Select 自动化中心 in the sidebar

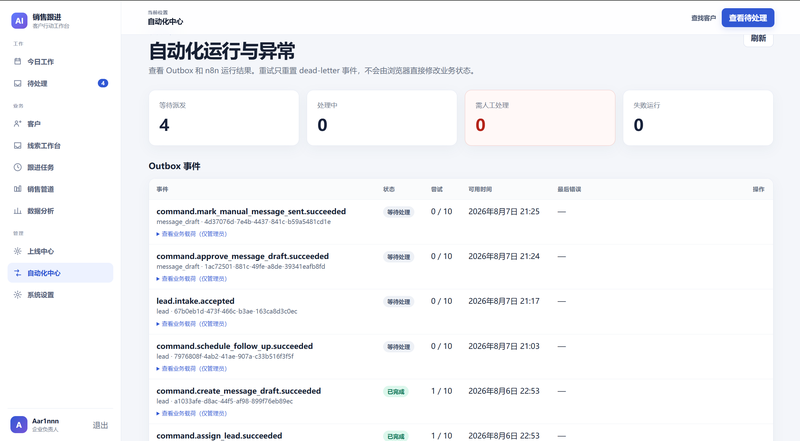(x=60, y=273)
